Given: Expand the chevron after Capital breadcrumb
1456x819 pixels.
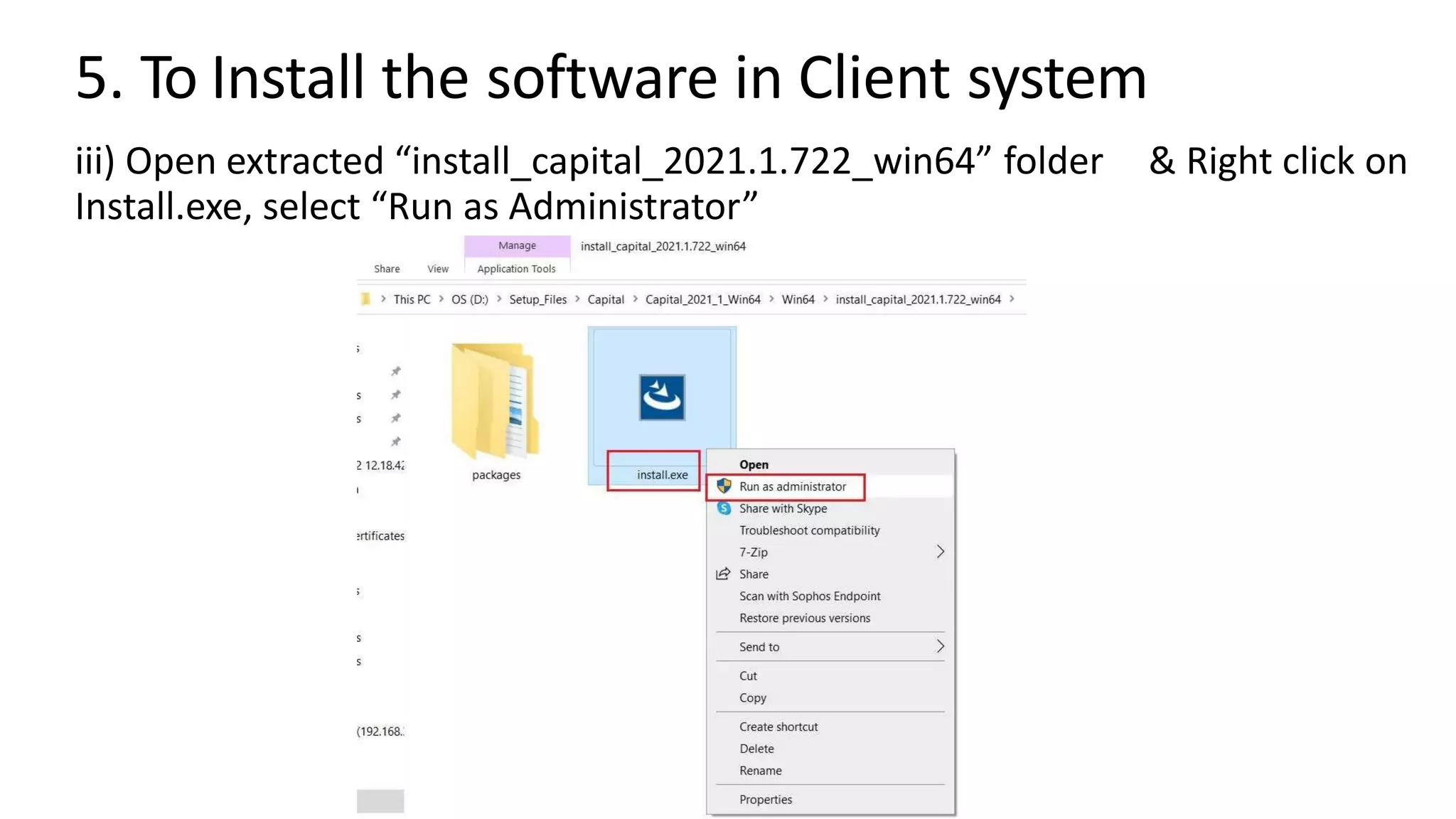Looking at the screenshot, I should 635,299.
